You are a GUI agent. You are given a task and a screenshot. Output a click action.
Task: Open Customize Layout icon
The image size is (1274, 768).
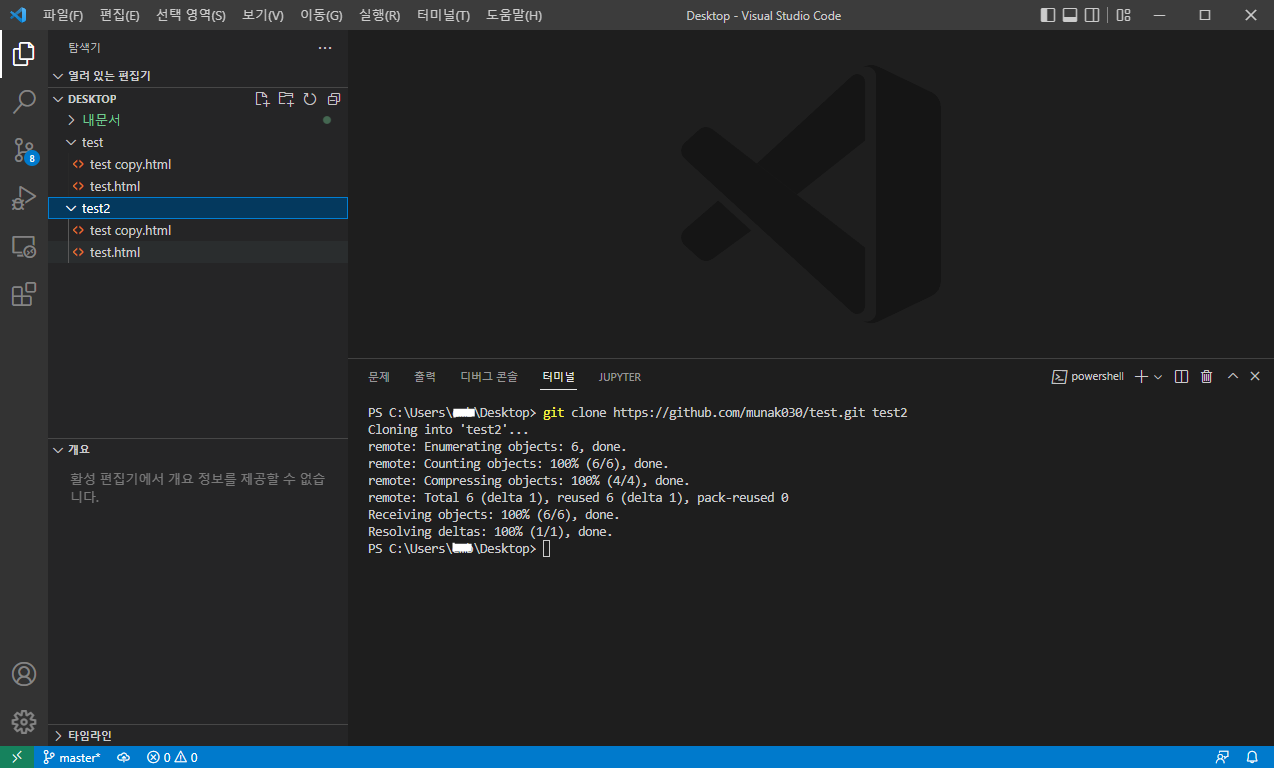(1123, 15)
